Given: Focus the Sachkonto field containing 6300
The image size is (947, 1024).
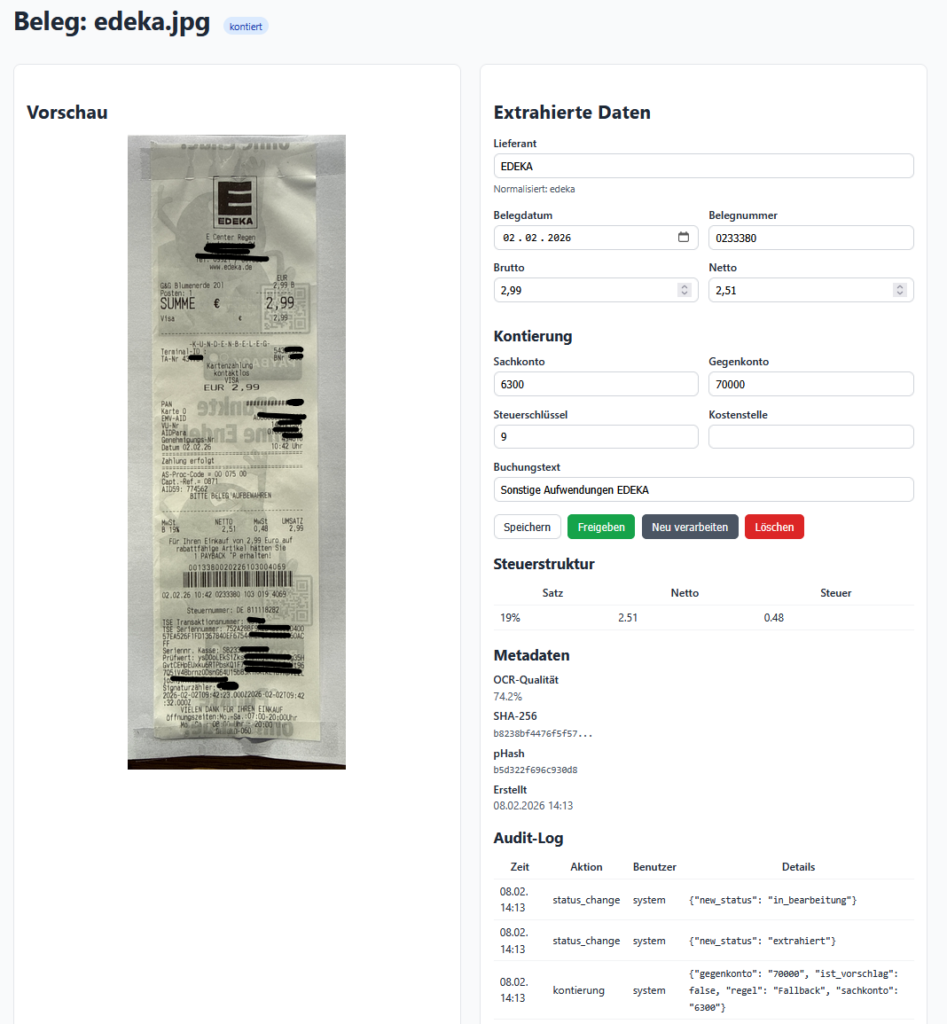Looking at the screenshot, I should pyautogui.click(x=596, y=385).
